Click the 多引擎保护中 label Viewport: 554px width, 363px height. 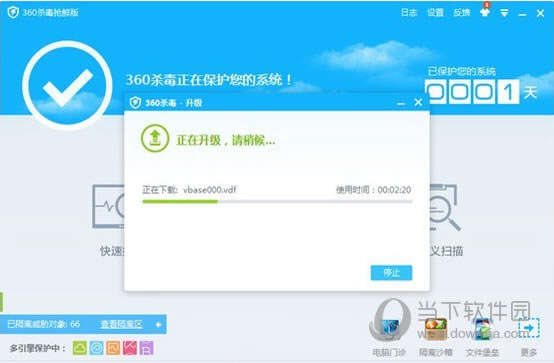pyautogui.click(x=37, y=349)
